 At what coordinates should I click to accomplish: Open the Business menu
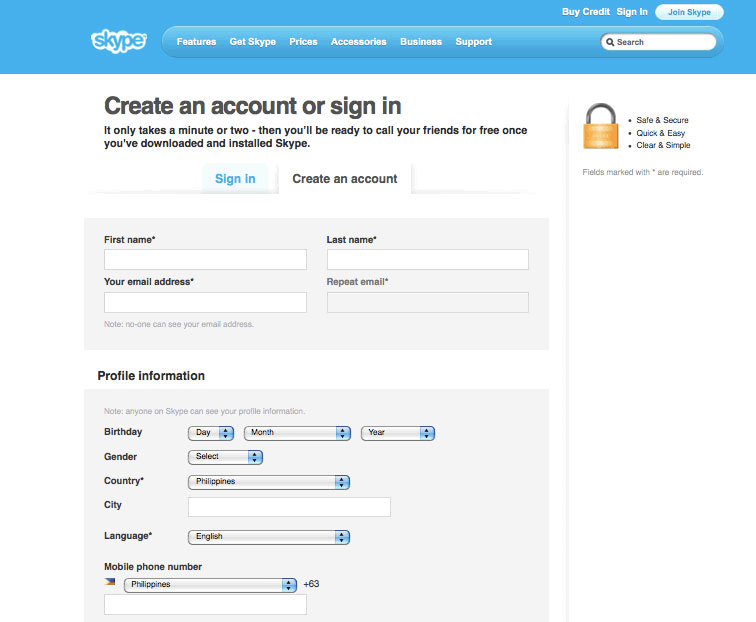tap(421, 42)
